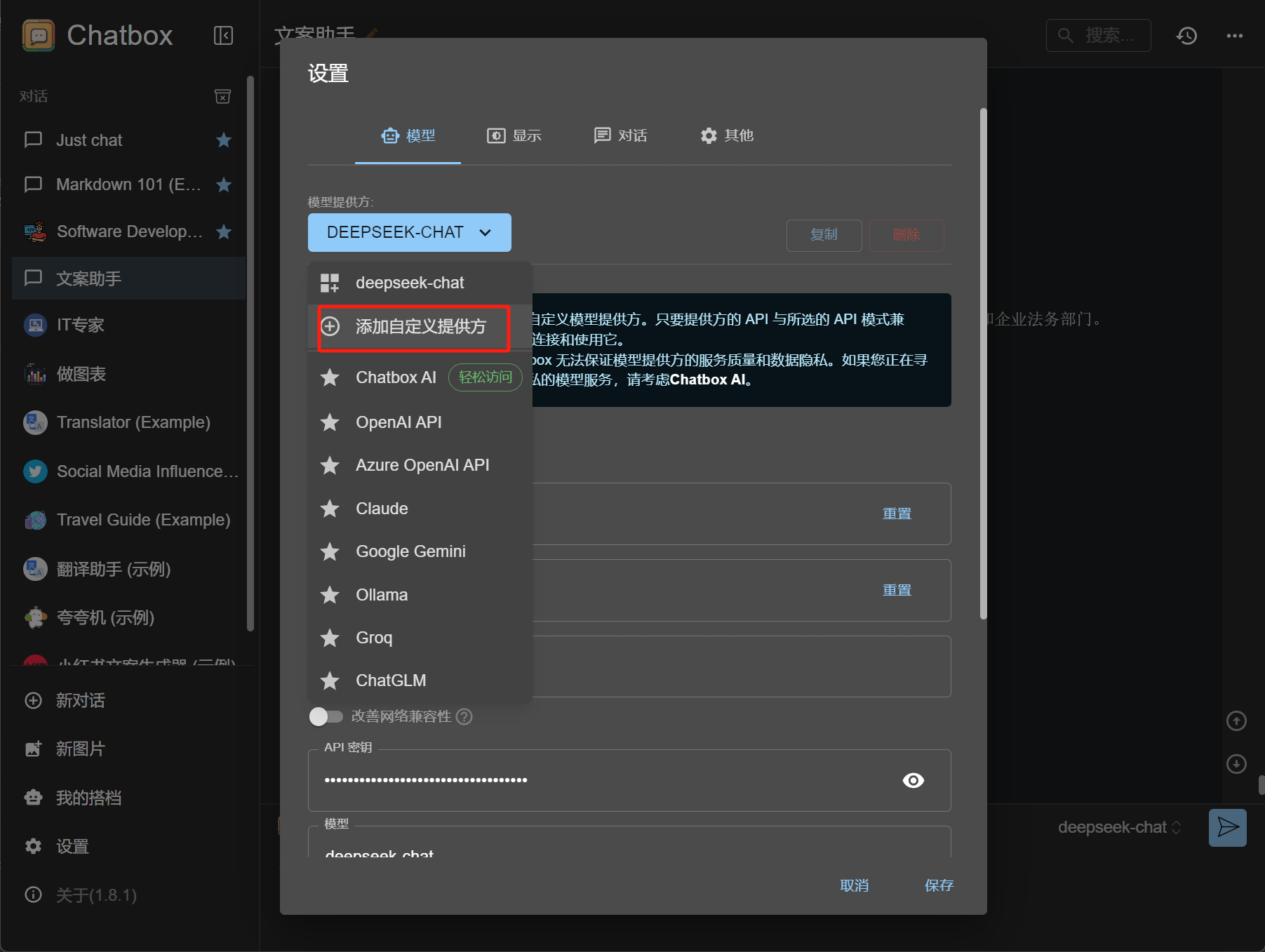Viewport: 1265px width, 952px height.
Task: Open the three-dots more options menu
Action: tap(1235, 35)
